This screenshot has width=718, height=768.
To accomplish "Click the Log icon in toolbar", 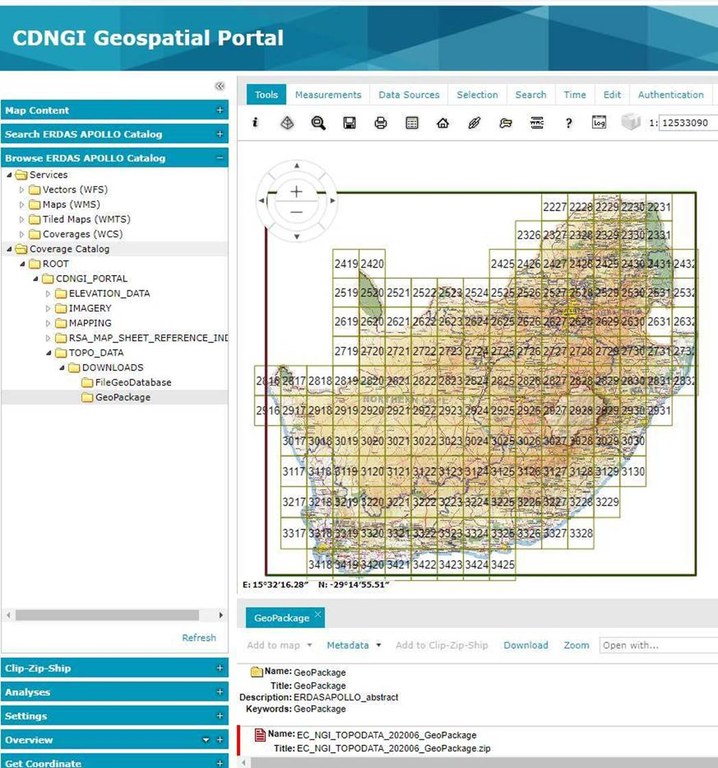I will point(599,123).
